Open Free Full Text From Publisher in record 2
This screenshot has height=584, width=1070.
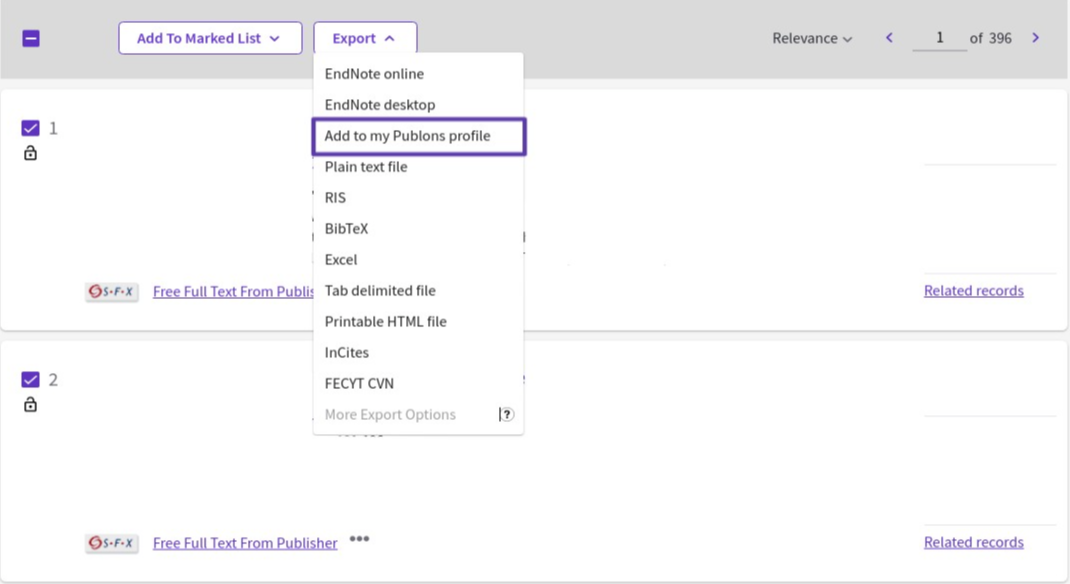(x=245, y=543)
